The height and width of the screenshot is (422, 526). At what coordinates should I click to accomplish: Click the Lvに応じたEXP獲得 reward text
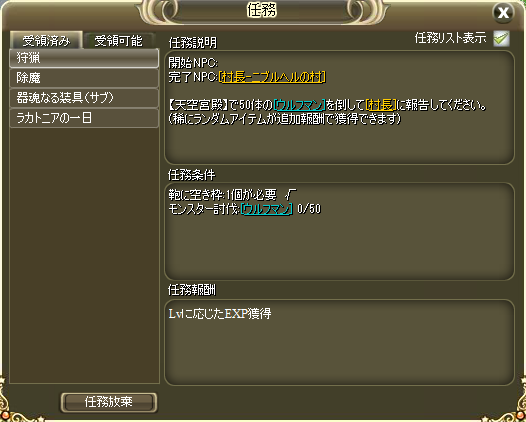click(x=220, y=314)
